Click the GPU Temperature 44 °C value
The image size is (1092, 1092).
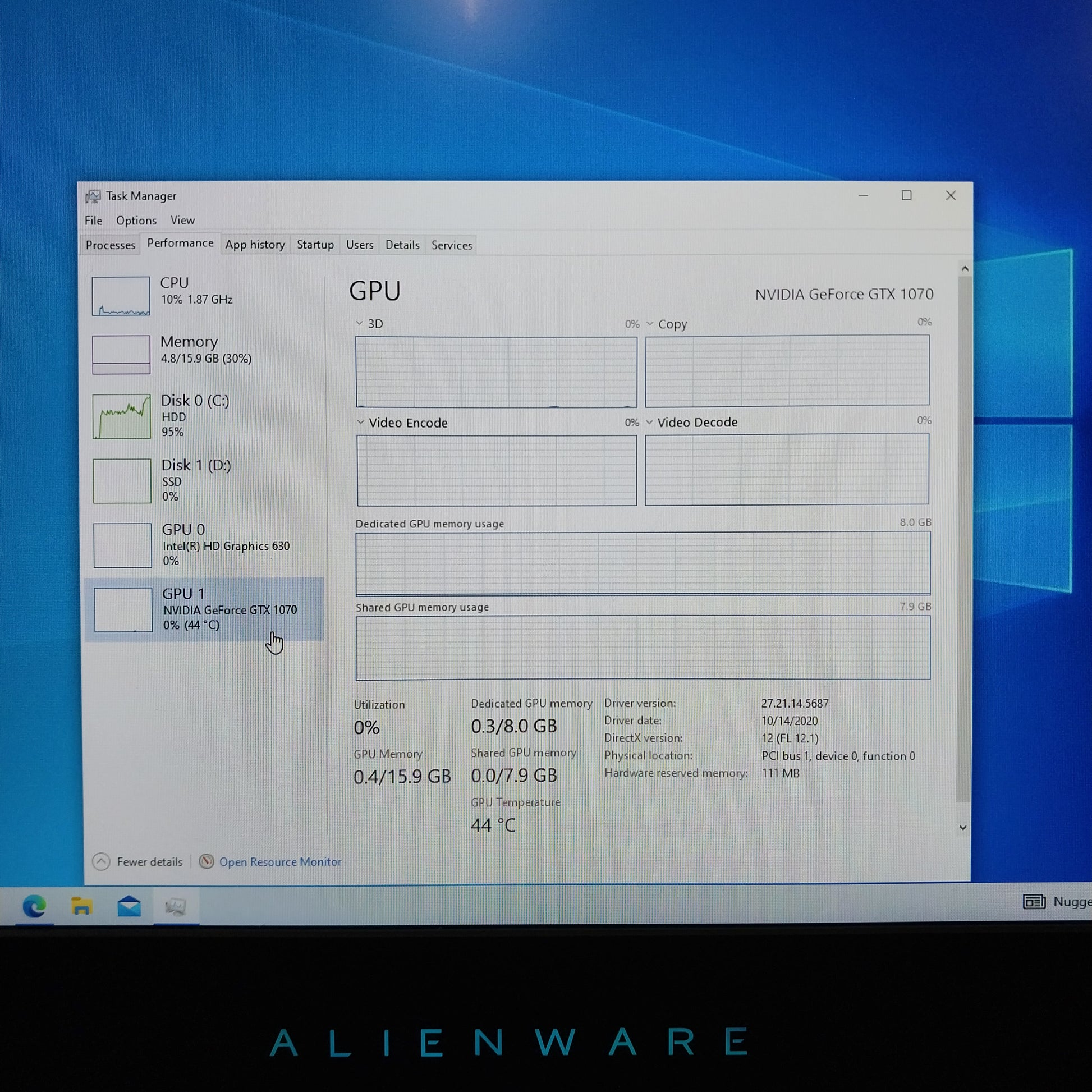(x=493, y=825)
